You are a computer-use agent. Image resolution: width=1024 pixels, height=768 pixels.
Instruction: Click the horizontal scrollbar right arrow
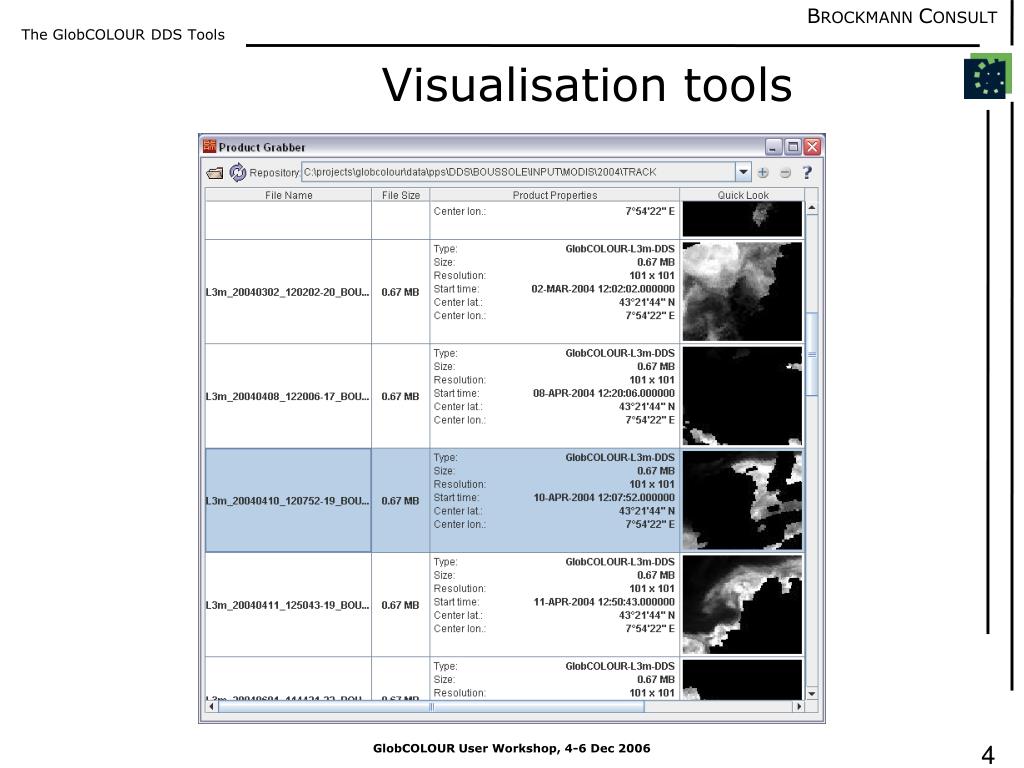tap(799, 706)
